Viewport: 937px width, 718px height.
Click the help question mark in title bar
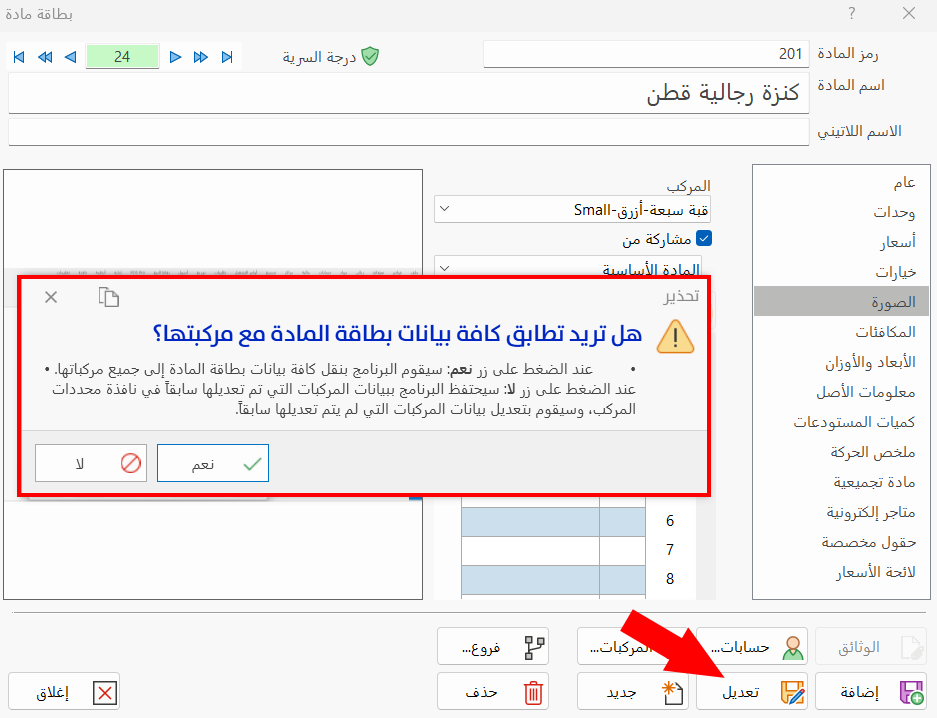pyautogui.click(x=852, y=13)
